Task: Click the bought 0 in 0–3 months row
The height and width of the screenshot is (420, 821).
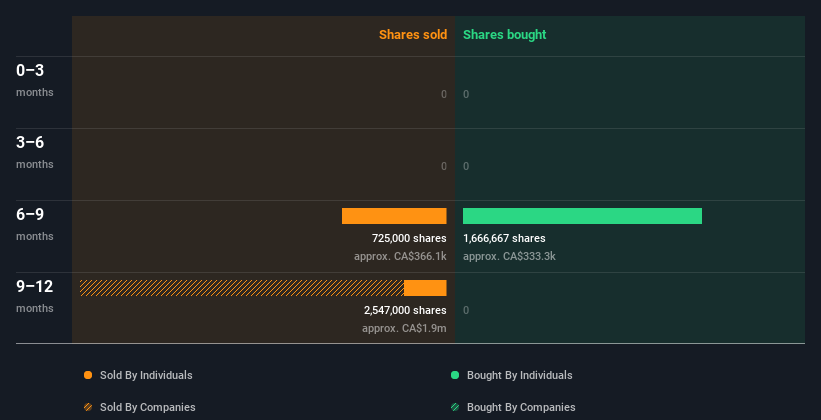Action: [466, 94]
